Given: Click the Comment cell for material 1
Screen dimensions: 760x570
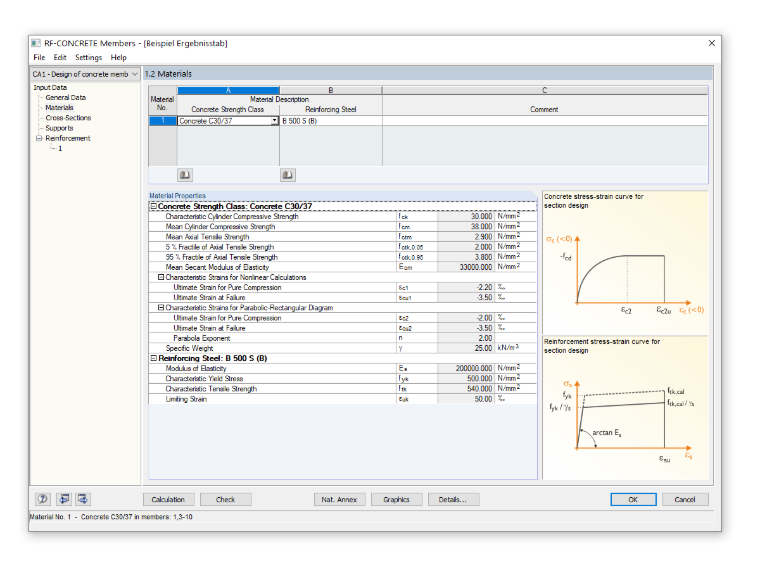Looking at the screenshot, I should tap(545, 121).
